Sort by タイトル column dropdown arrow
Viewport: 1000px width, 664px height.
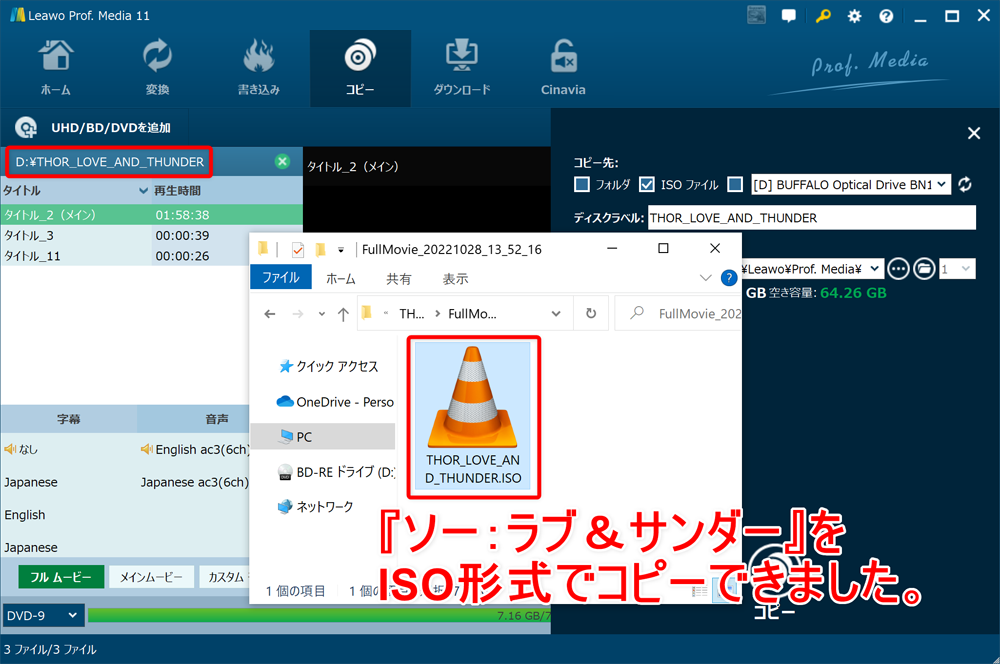tap(143, 191)
